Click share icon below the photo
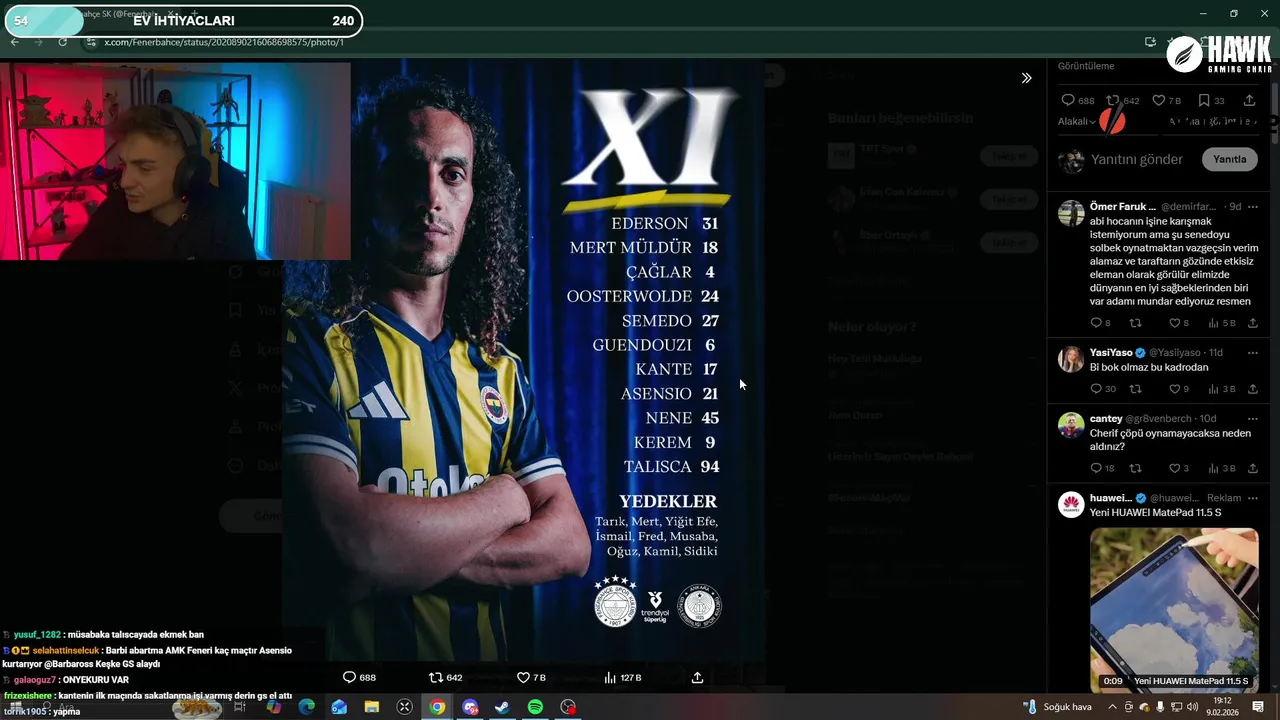The image size is (1280, 720). 697,678
